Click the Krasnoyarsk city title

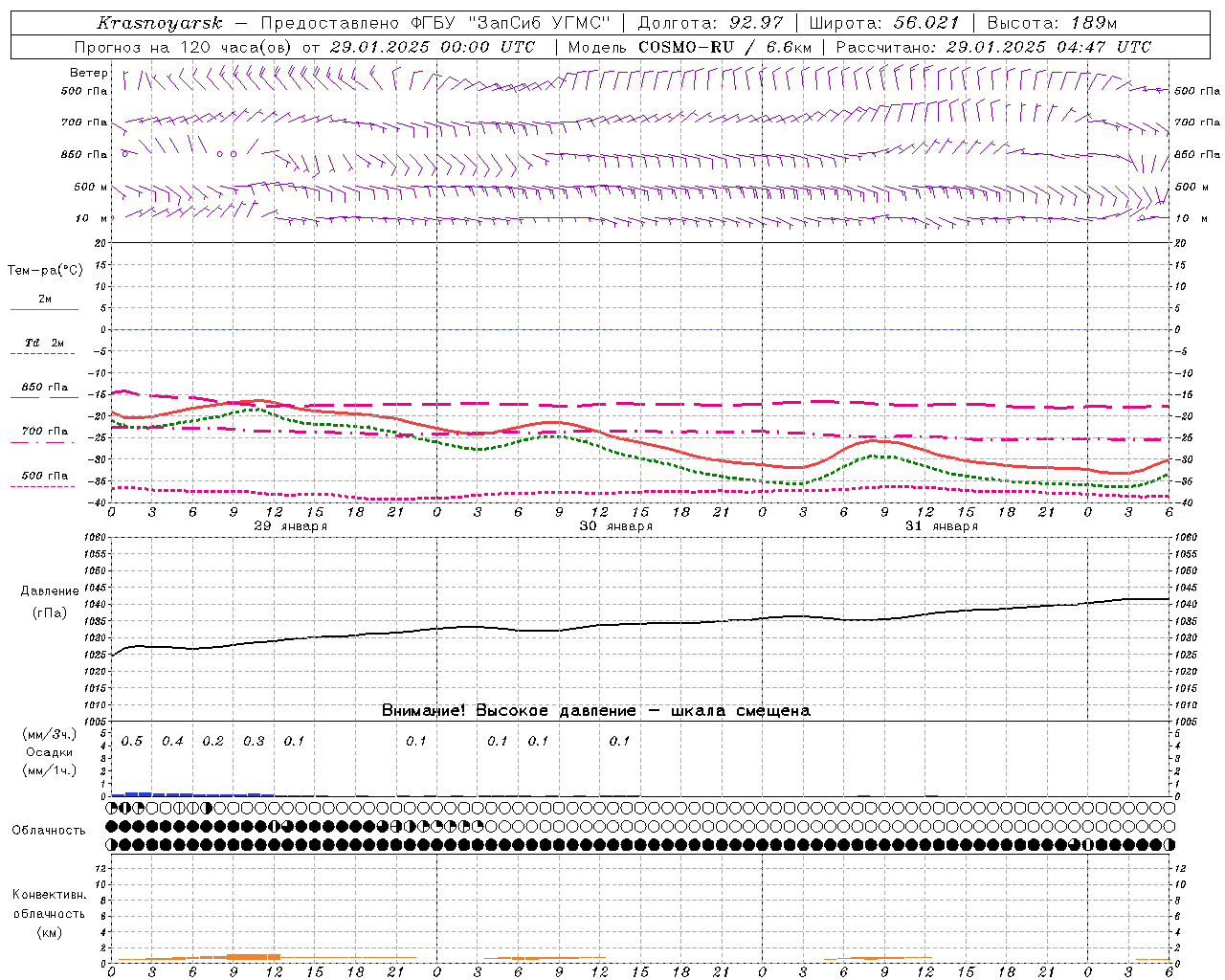tap(160, 23)
